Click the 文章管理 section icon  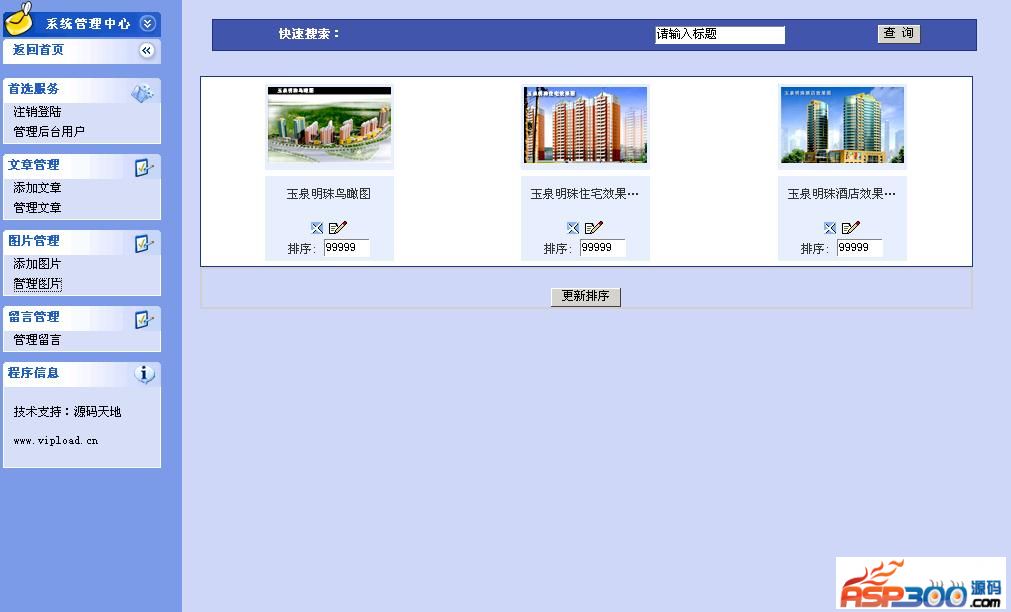[144, 168]
